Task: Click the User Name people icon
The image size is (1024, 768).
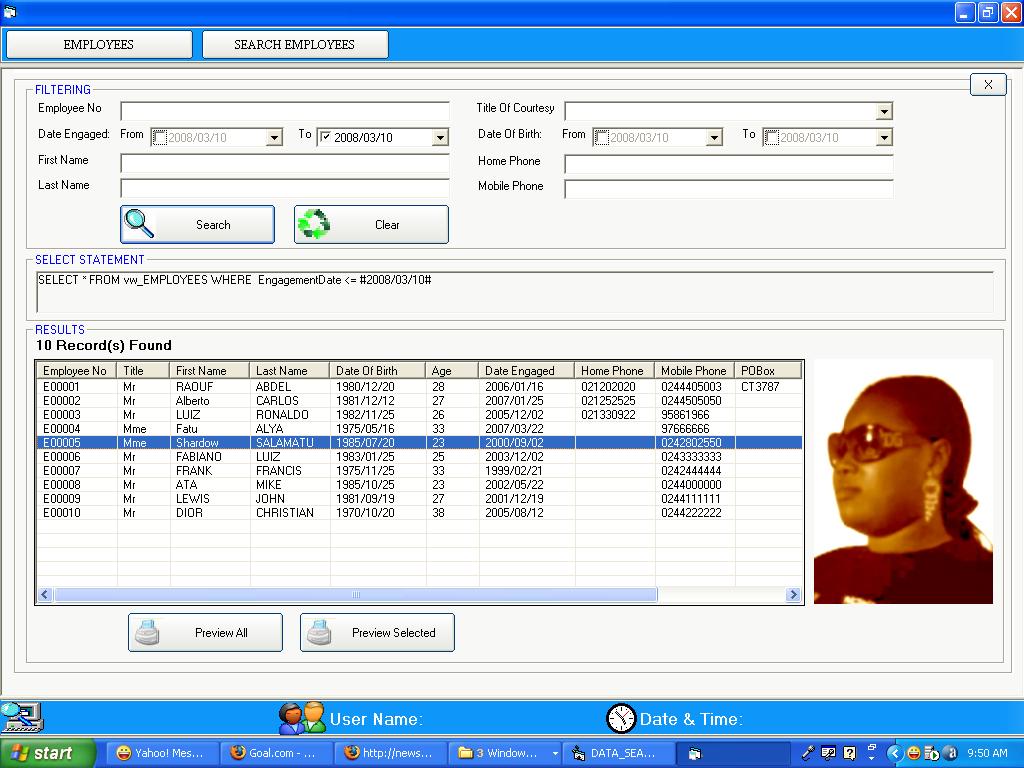Action: coord(301,718)
